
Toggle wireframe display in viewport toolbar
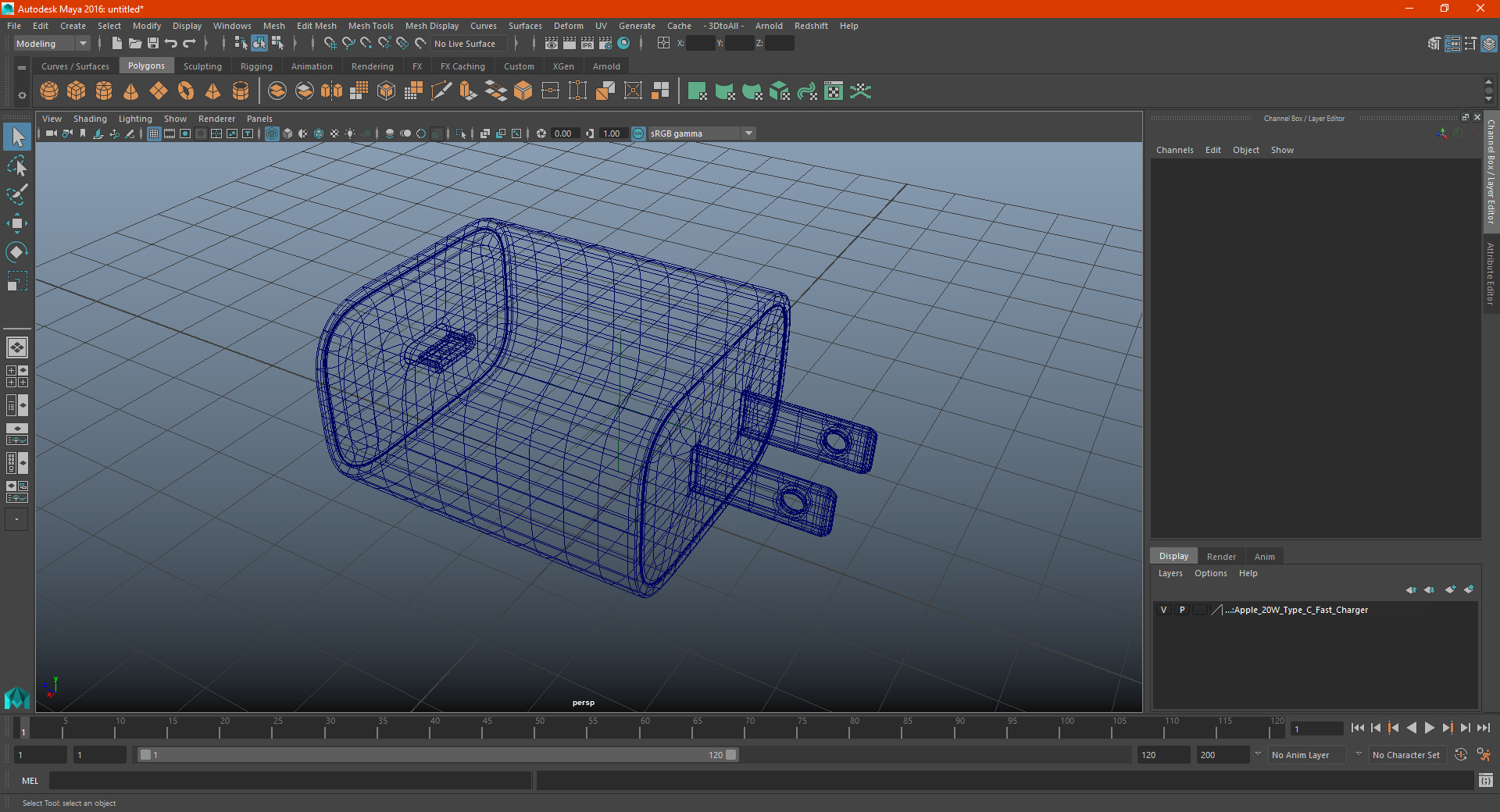click(x=272, y=134)
